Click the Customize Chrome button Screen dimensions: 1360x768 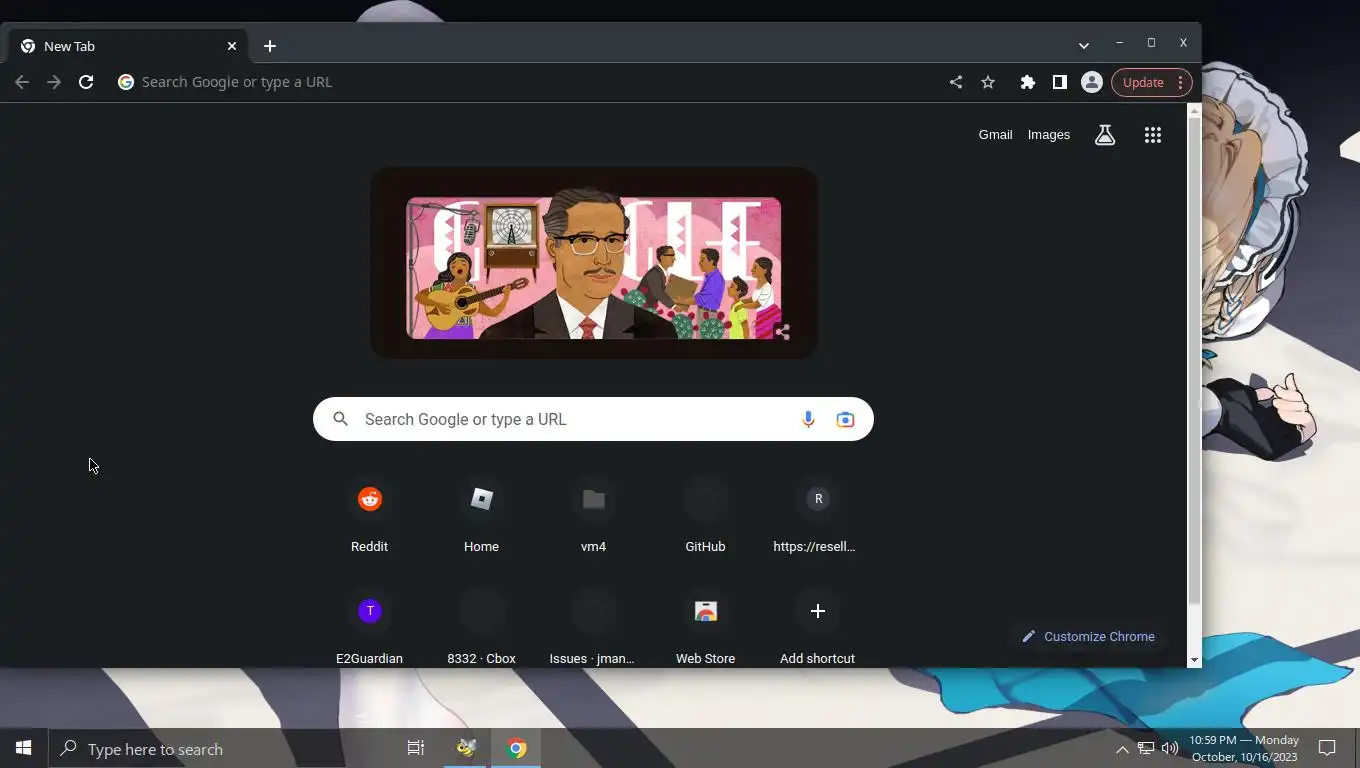1088,637
